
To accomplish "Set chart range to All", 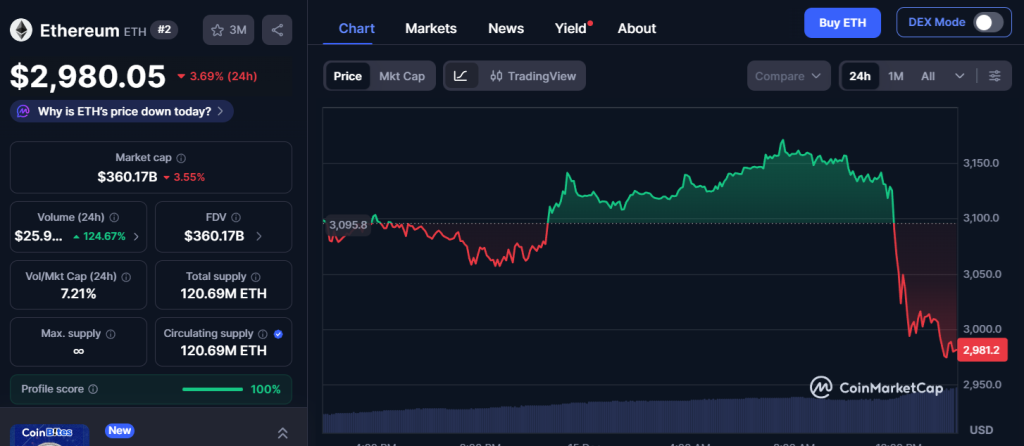I will [x=928, y=76].
